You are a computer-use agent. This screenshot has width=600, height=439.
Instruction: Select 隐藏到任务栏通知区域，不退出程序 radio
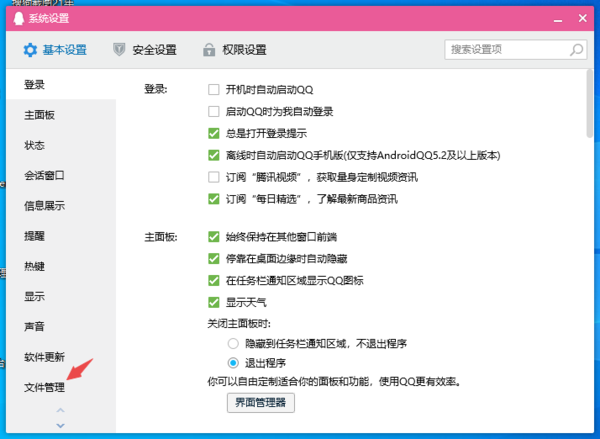point(233,343)
